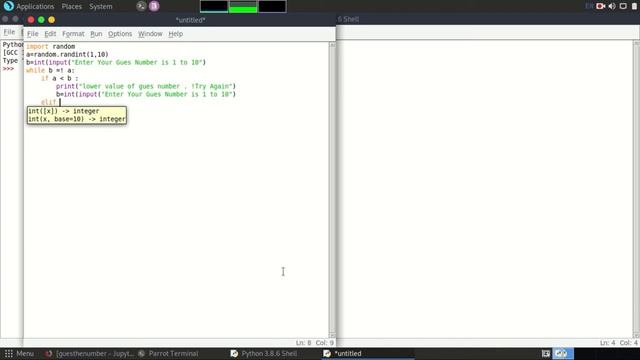640x360 pixels.
Task: Open the System menu in top panel
Action: [x=100, y=7]
